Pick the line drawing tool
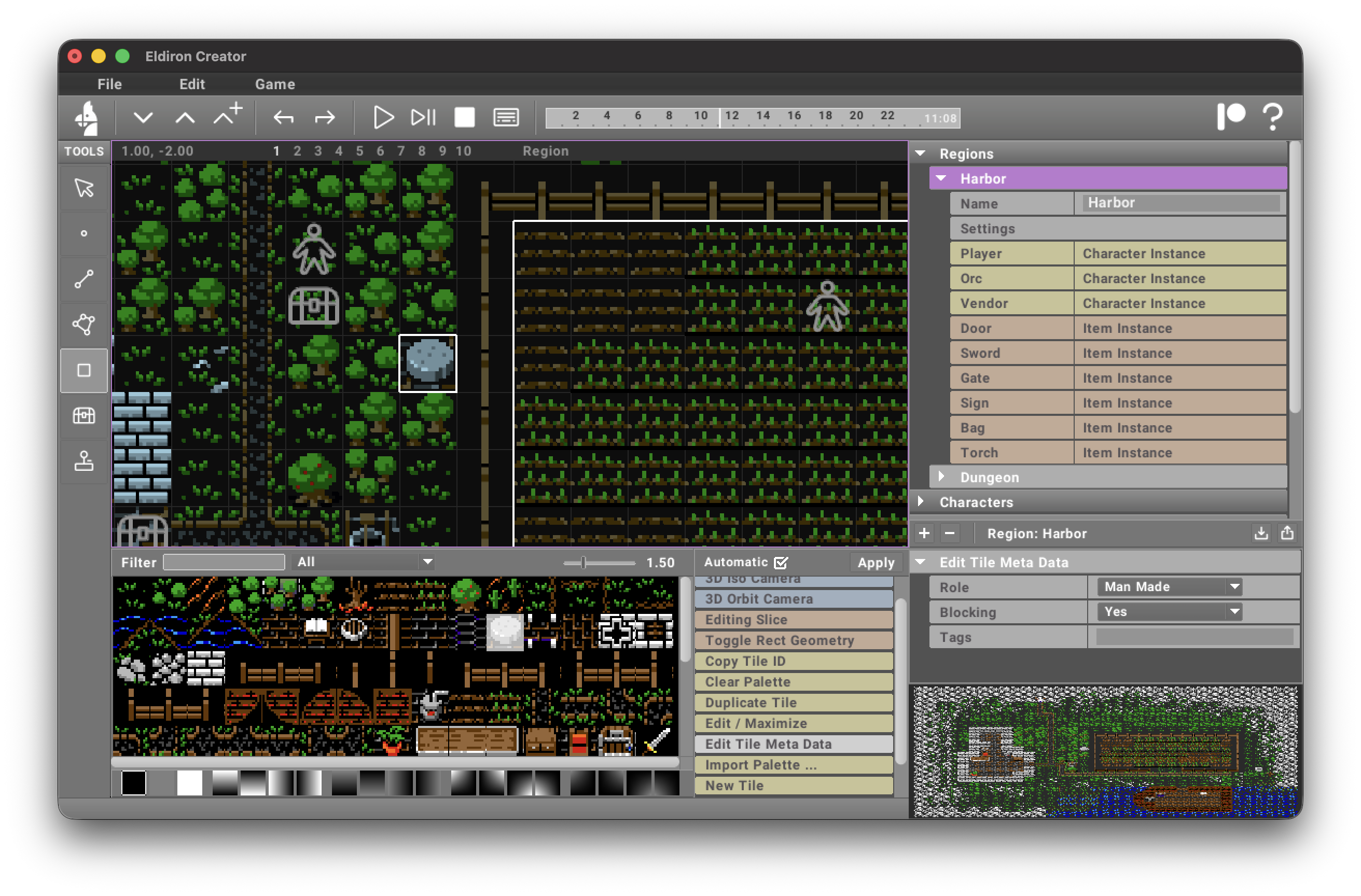1361x896 pixels. click(x=84, y=278)
